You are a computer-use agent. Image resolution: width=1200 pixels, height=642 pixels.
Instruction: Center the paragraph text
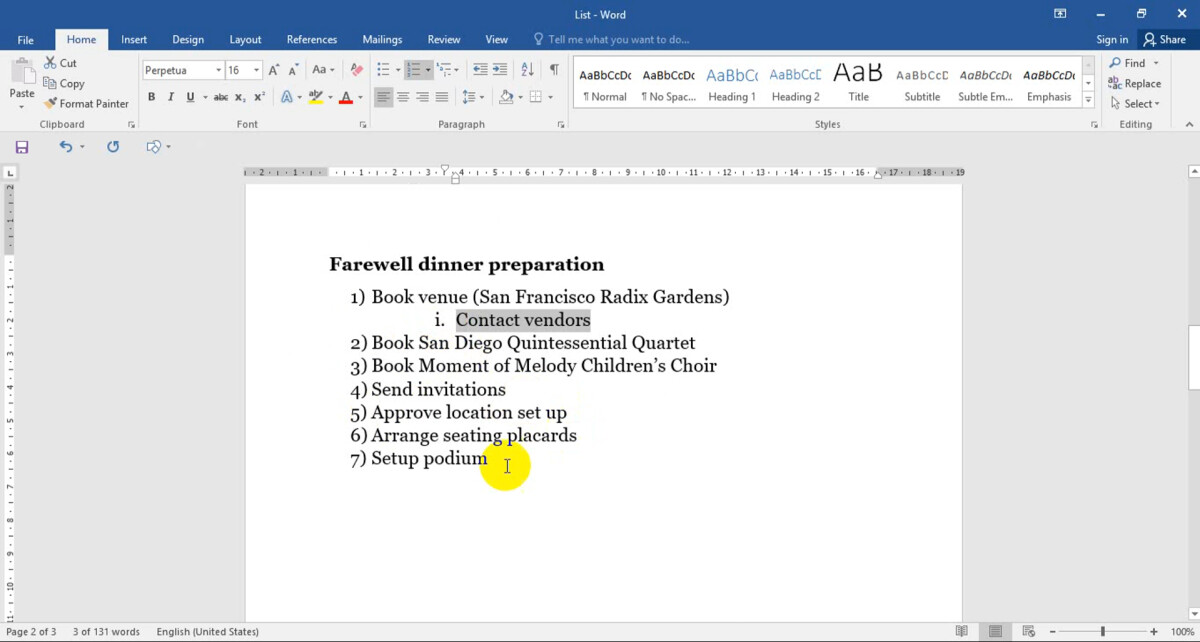403,97
